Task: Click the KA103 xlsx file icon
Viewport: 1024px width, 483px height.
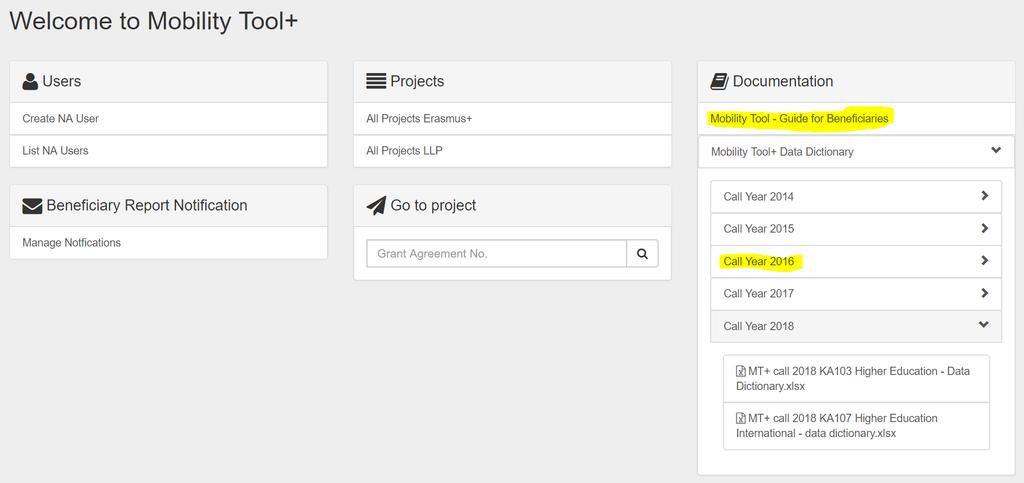Action: coord(741,371)
